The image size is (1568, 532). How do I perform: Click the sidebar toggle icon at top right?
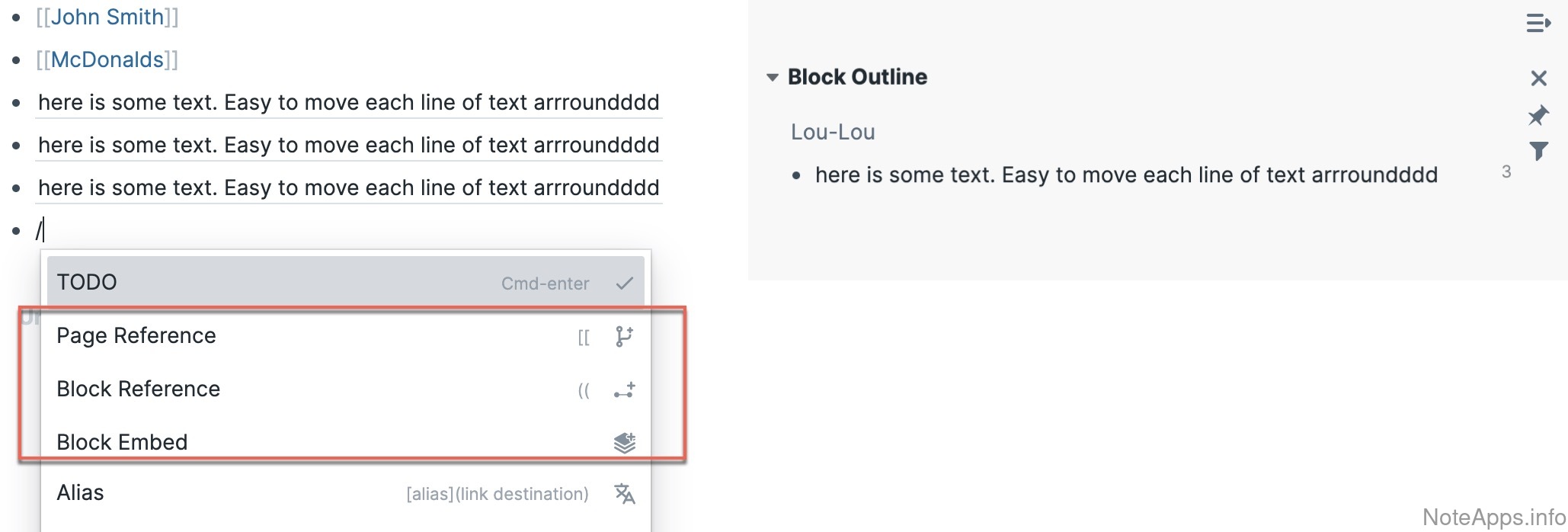[1538, 24]
